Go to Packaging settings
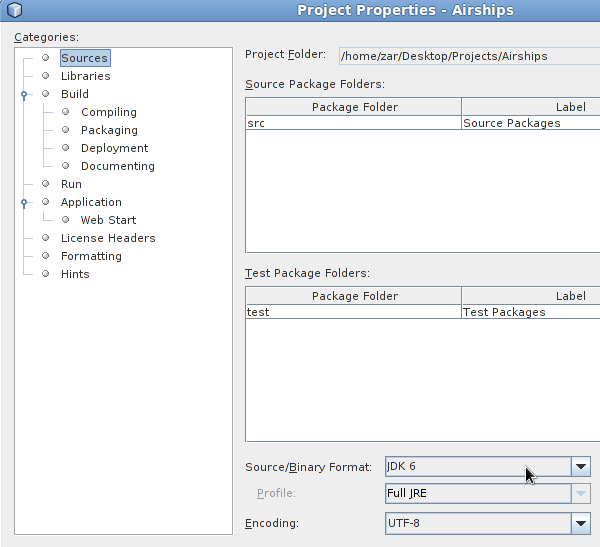This screenshot has width=600, height=547. (x=109, y=130)
